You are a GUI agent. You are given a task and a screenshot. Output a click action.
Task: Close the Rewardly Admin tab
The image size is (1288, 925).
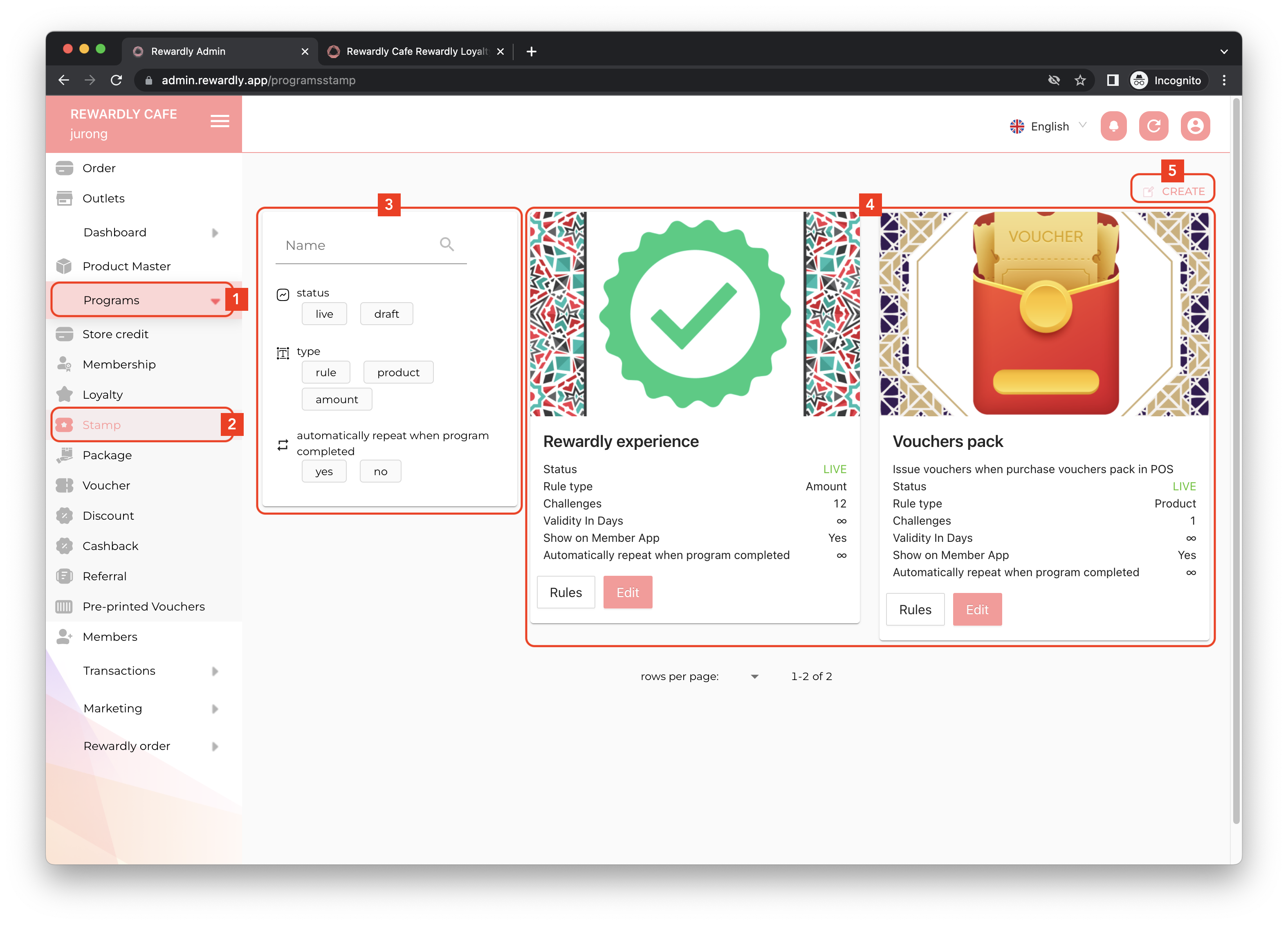(x=304, y=51)
